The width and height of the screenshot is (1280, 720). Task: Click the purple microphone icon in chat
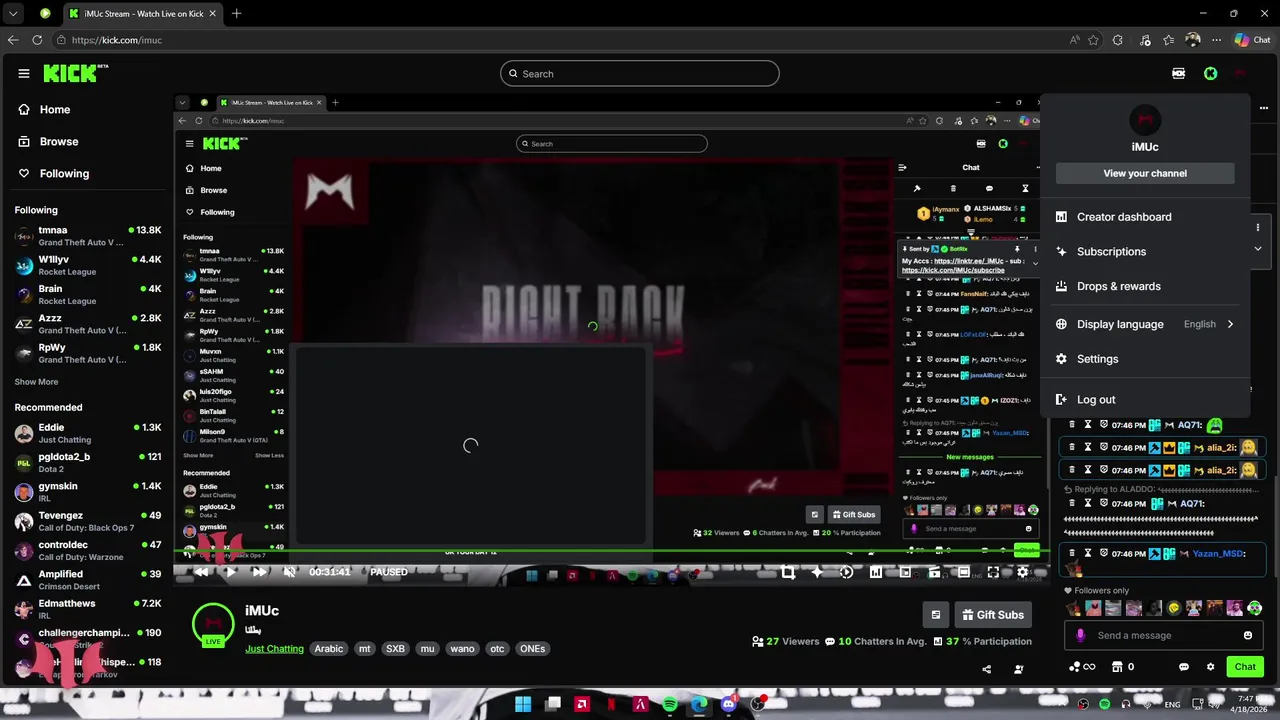[x=1080, y=635]
